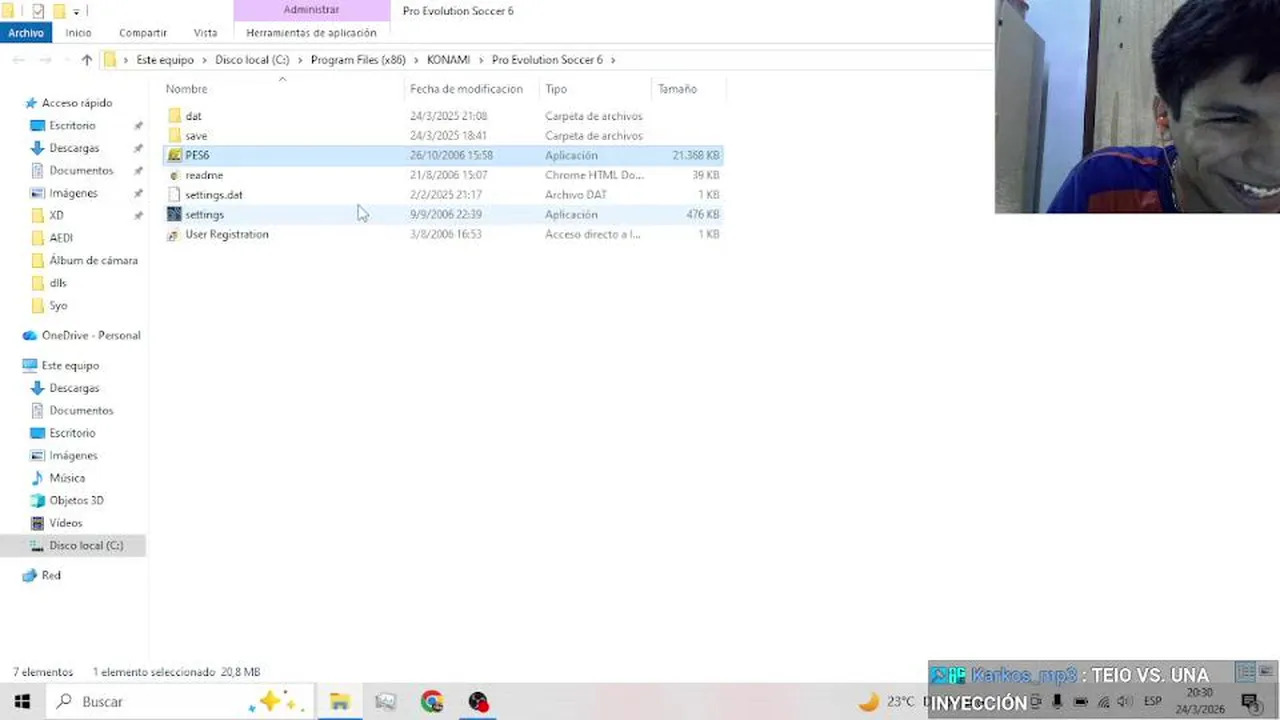Open the red recorder app on taskbar

478,702
